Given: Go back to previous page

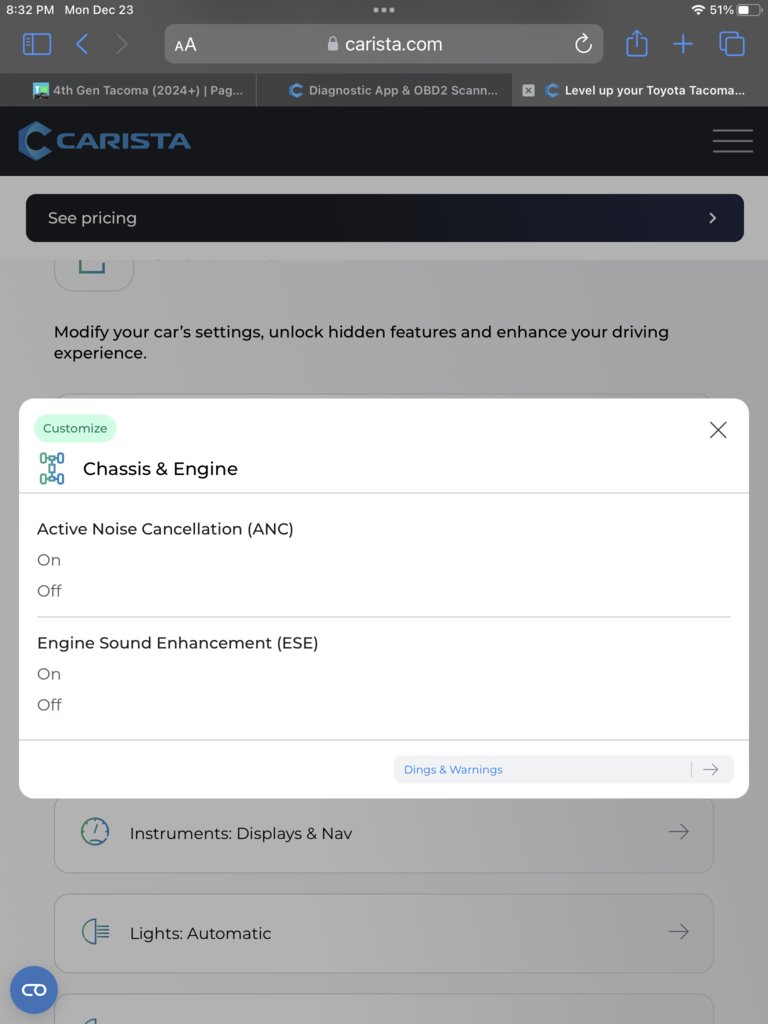Looking at the screenshot, I should coord(82,44).
